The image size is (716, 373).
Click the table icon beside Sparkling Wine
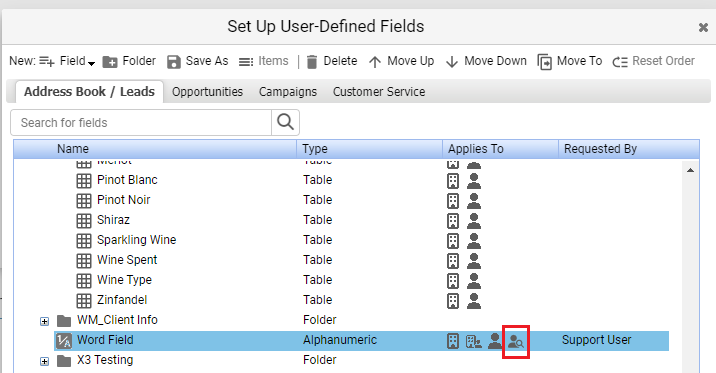point(84,241)
